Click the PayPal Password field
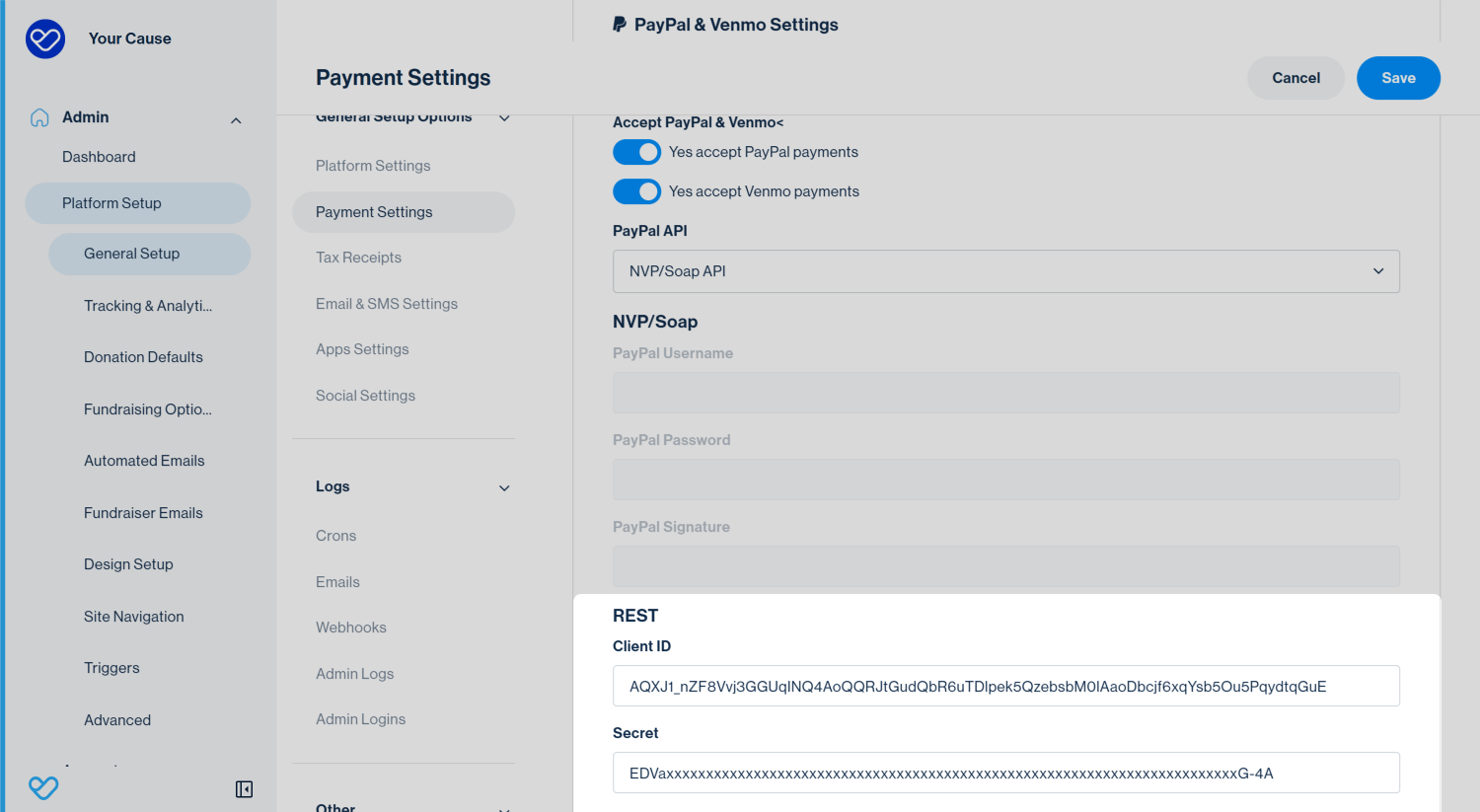This screenshot has width=1480, height=812. tap(1006, 480)
